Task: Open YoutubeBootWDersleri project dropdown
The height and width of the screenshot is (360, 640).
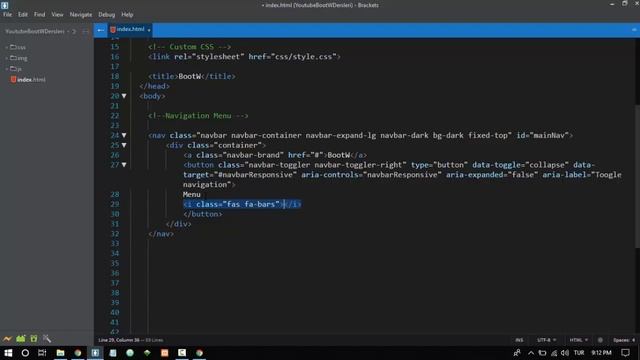Action: point(37,31)
